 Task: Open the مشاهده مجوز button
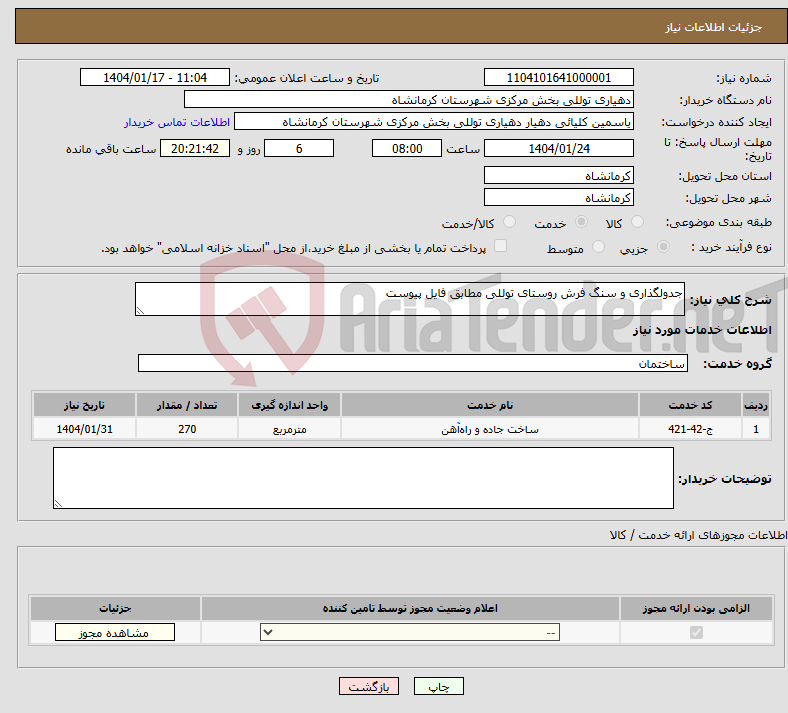pyautogui.click(x=115, y=633)
